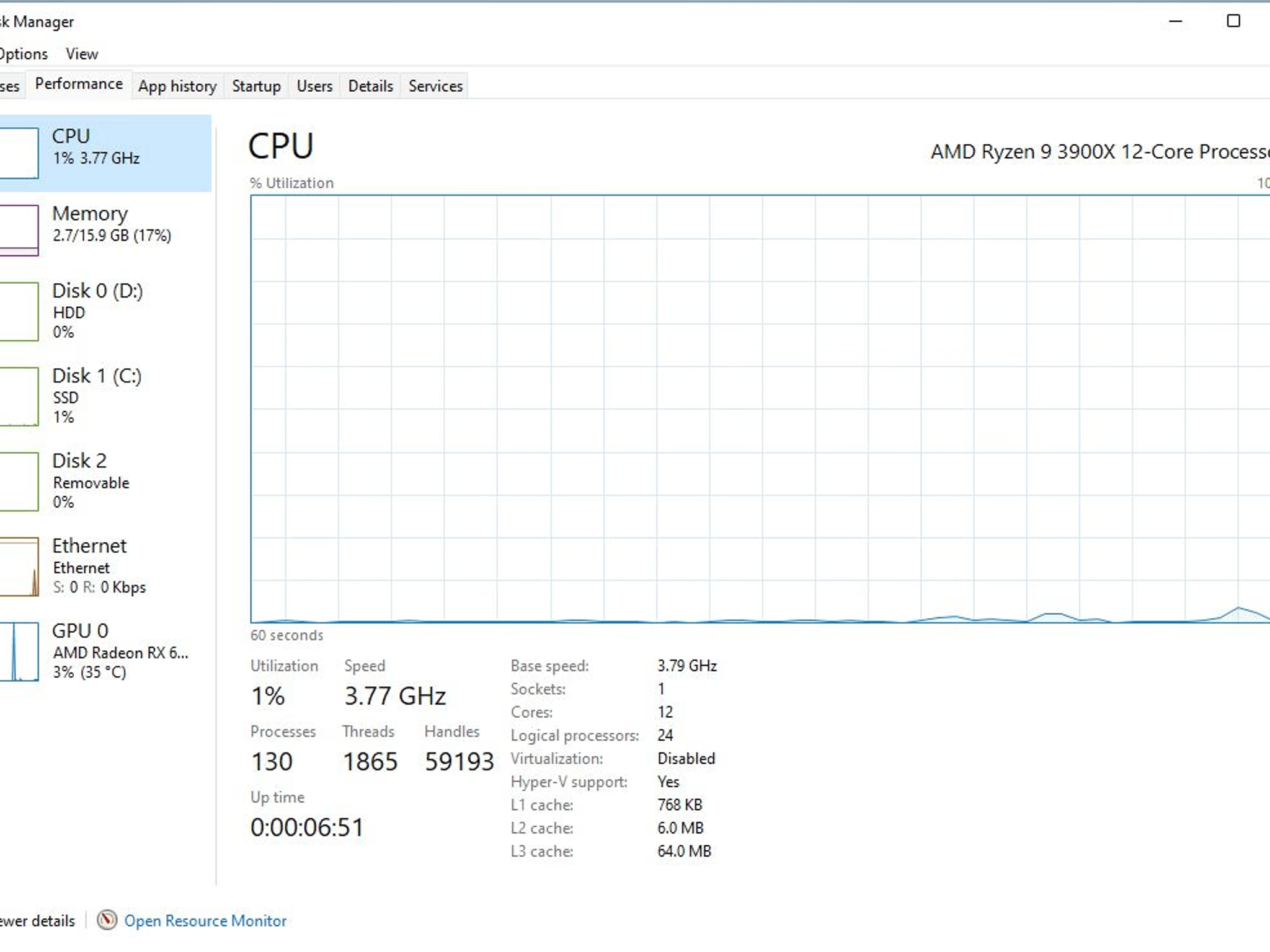Open the Options menu

pyautogui.click(x=24, y=54)
